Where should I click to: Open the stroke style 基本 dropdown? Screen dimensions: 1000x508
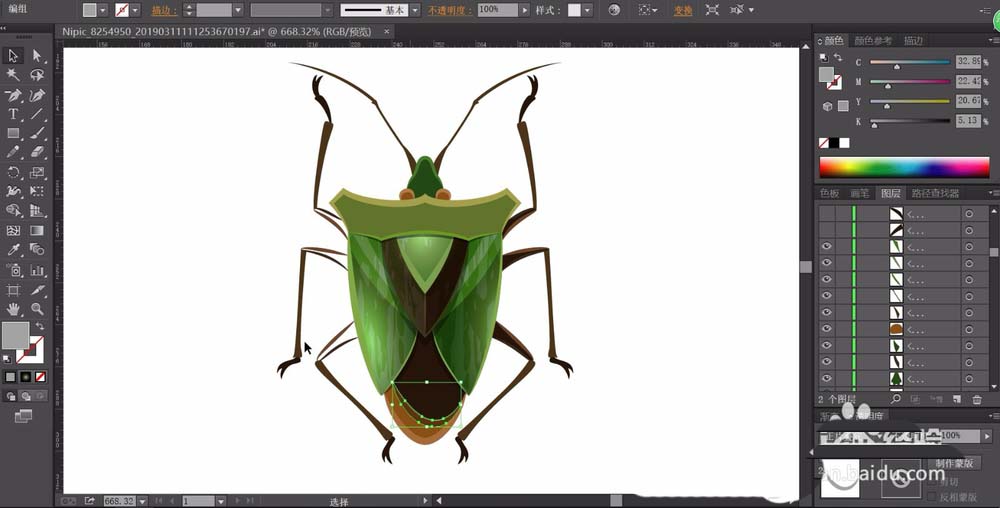coord(416,10)
